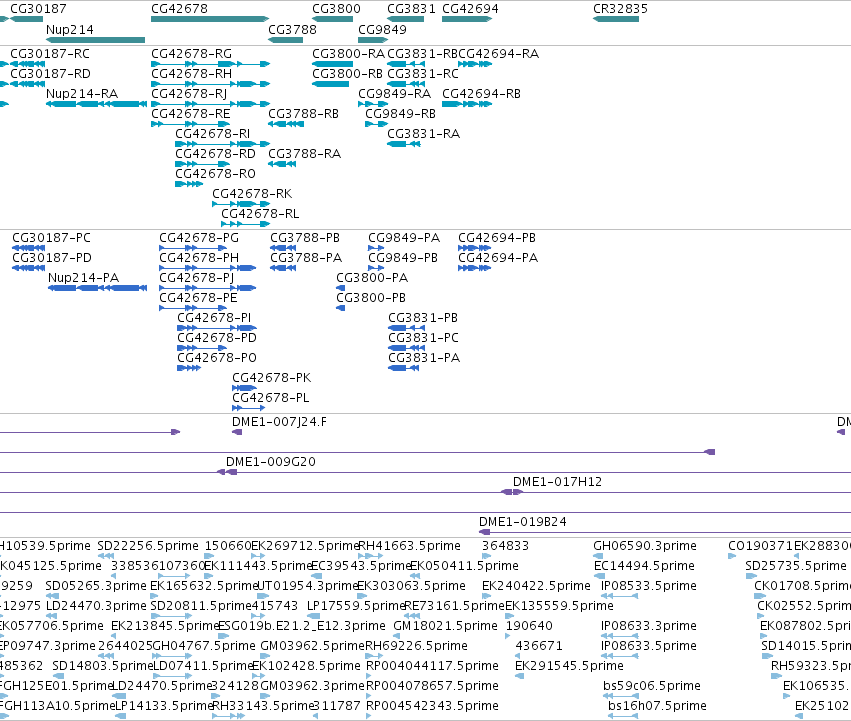
Task: Select the CR32835 gene label
Action: [x=620, y=9]
